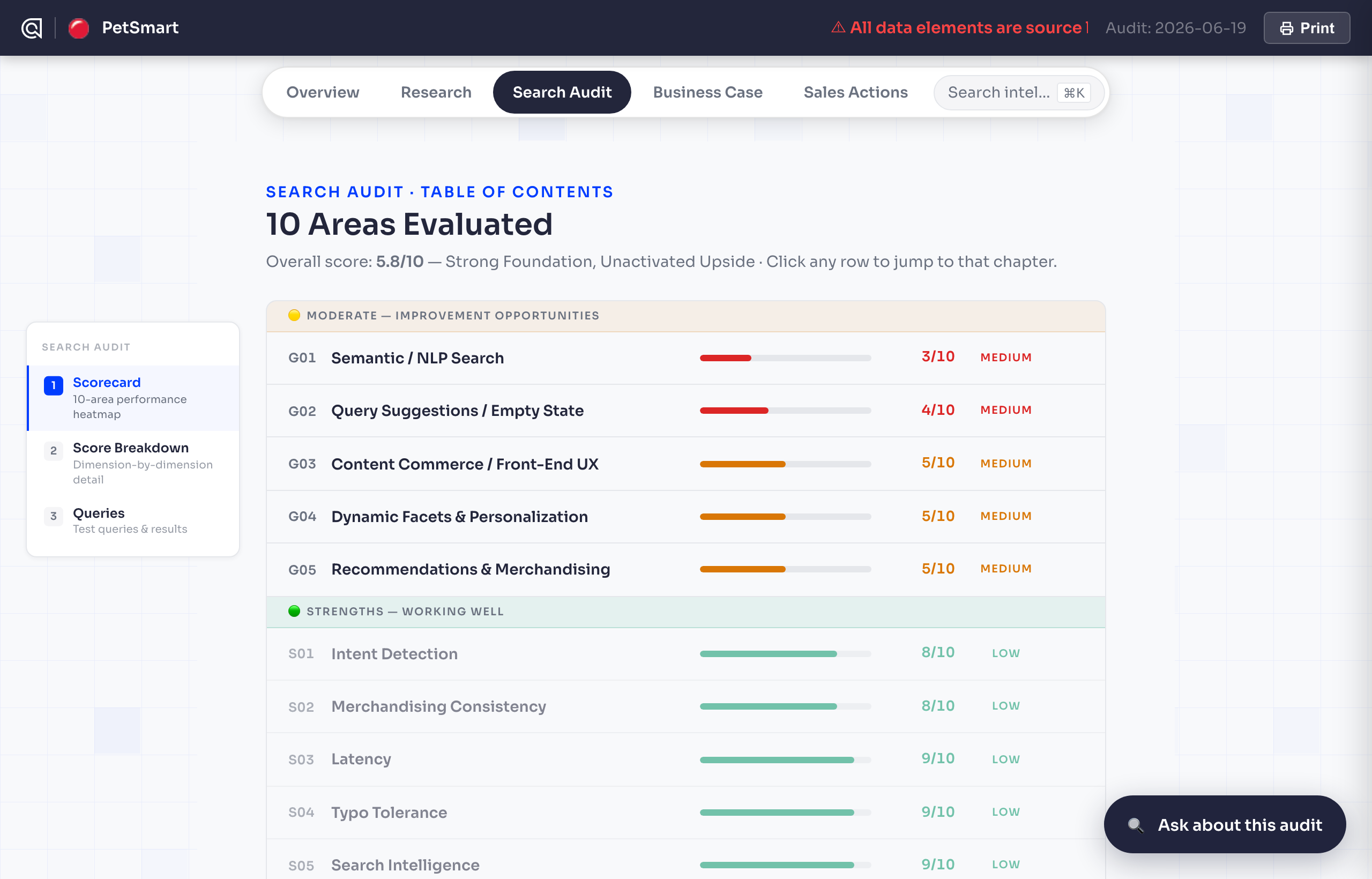Viewport: 1372px width, 879px height.
Task: Switch to the Research tab
Action: coord(436,92)
